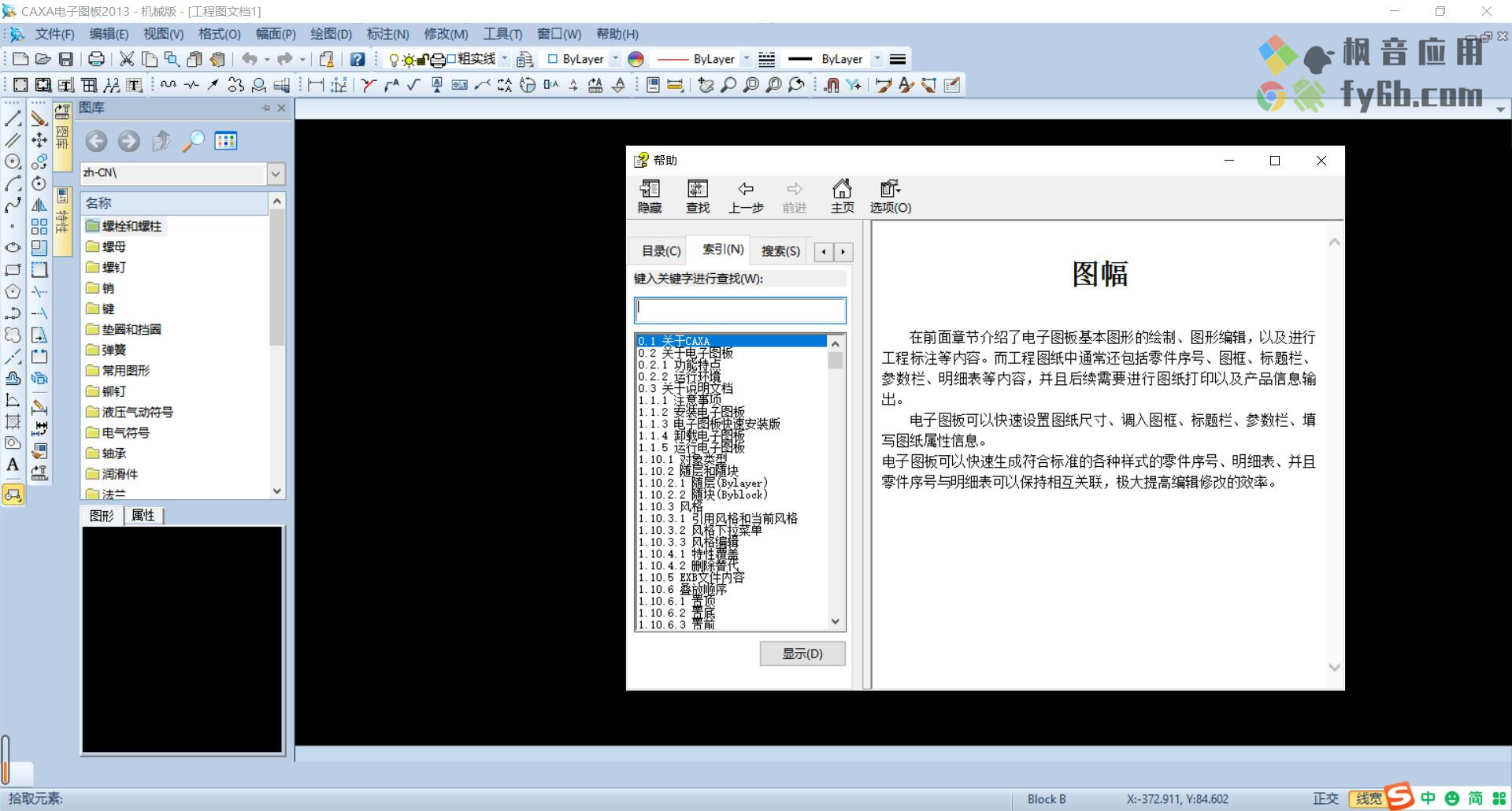1512x811 pixels.
Task: Toggle the layer lightbulb visibility icon
Action: (x=393, y=60)
